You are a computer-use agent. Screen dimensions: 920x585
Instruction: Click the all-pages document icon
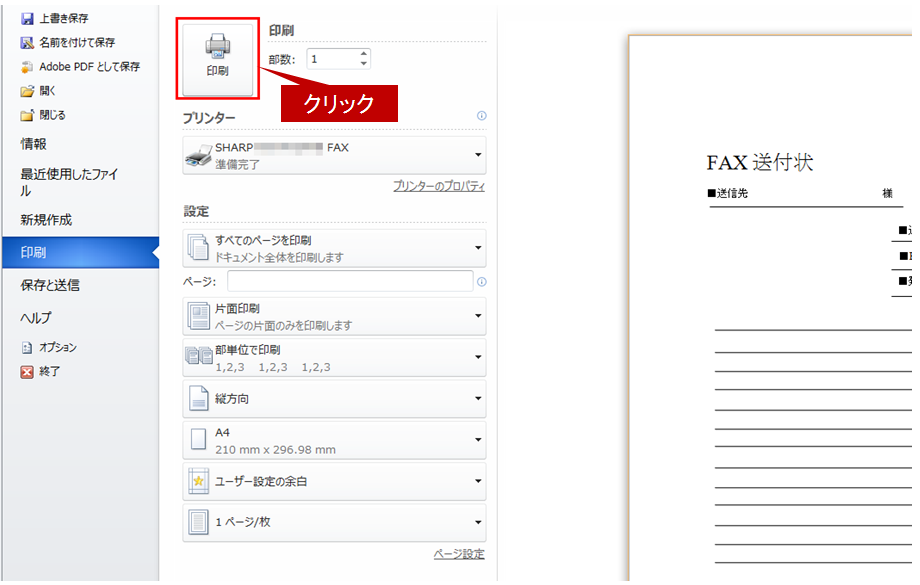[198, 248]
